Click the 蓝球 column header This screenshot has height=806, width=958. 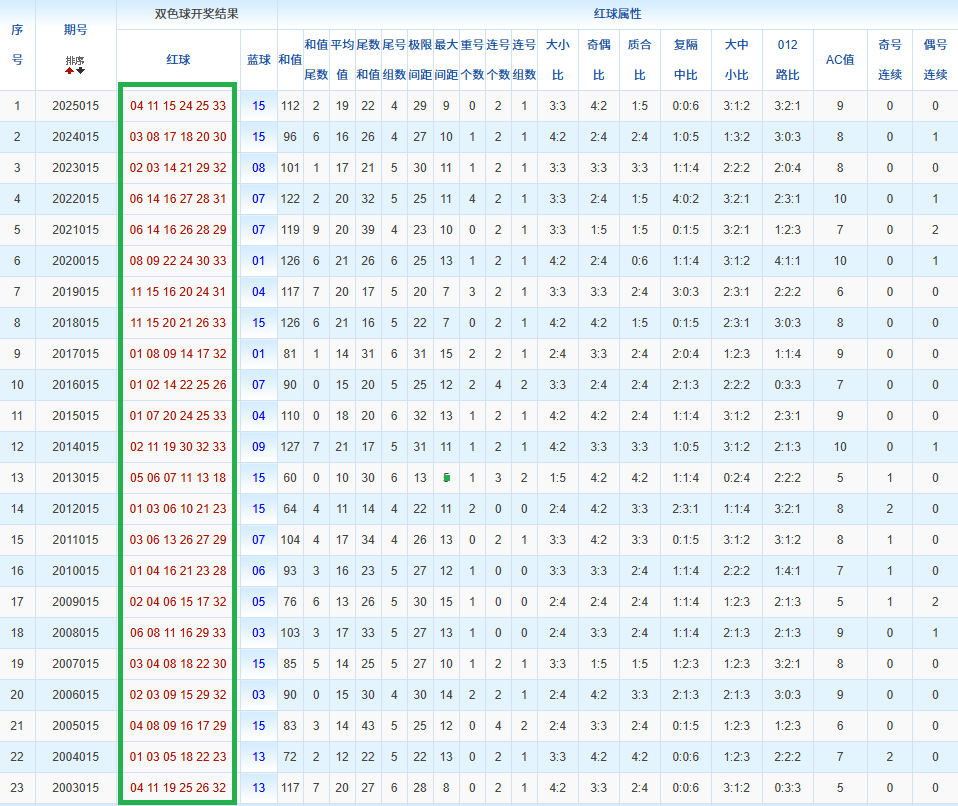pos(258,60)
